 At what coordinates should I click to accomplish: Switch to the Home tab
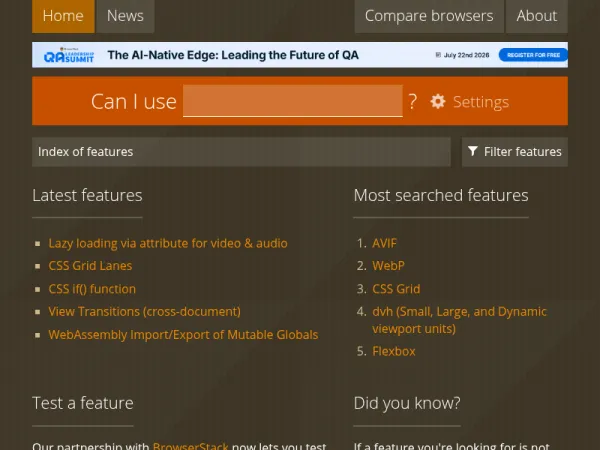point(63,16)
